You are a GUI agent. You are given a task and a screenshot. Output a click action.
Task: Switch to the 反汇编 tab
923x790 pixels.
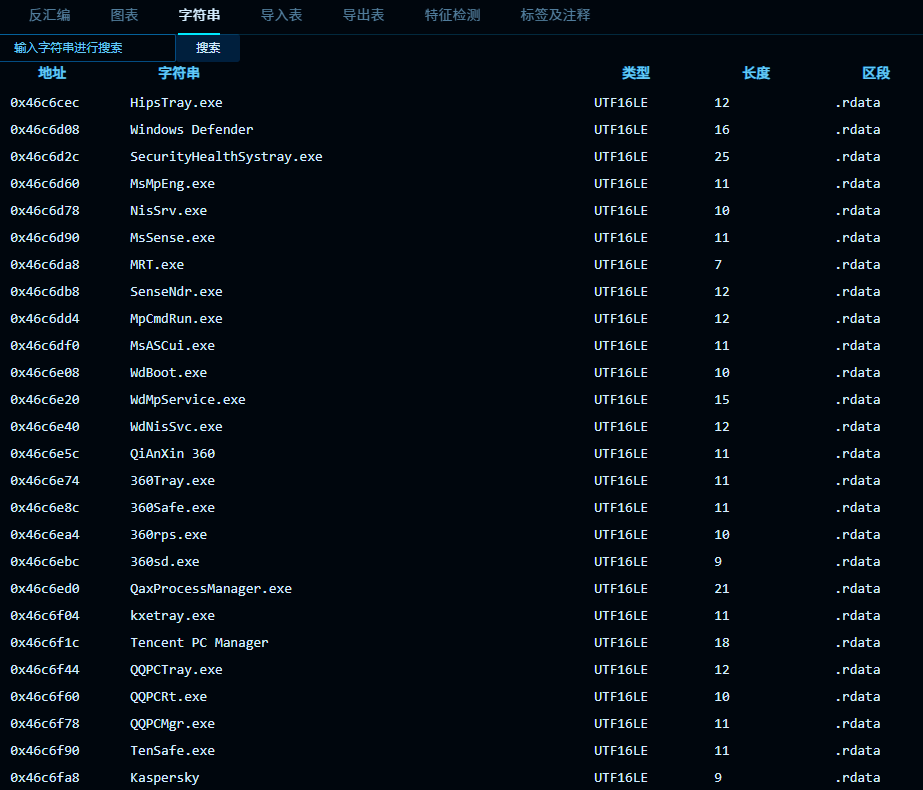[49, 15]
